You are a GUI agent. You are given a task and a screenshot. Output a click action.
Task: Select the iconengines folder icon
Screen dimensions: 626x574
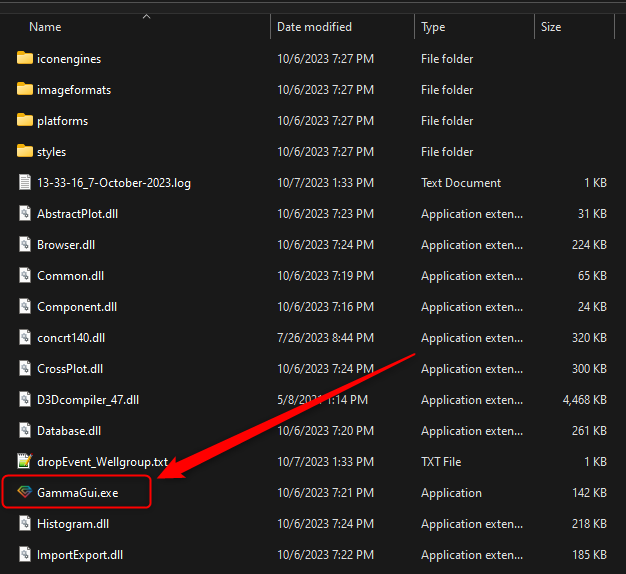[25, 58]
